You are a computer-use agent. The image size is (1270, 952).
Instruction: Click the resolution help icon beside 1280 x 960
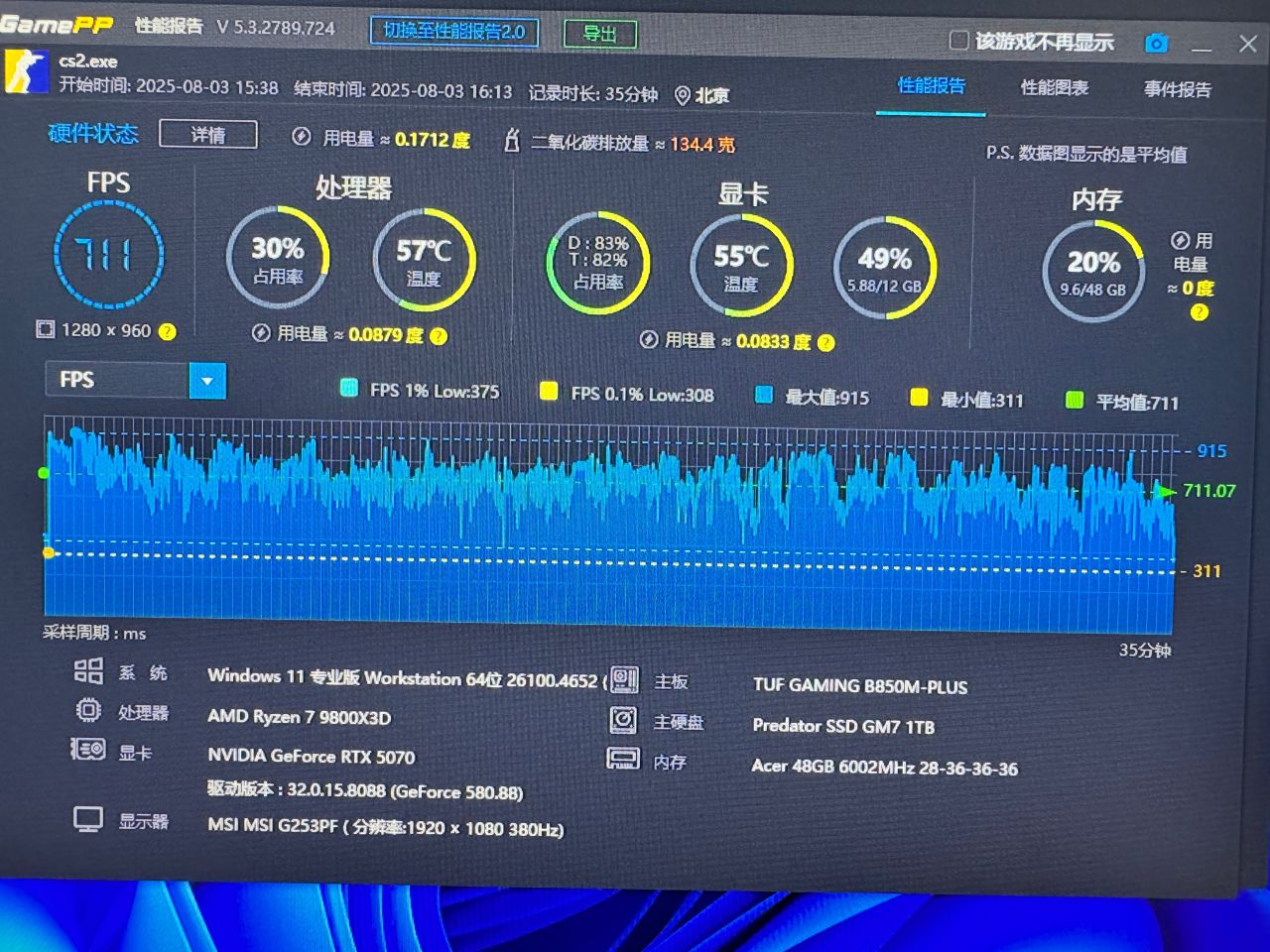click(x=168, y=331)
